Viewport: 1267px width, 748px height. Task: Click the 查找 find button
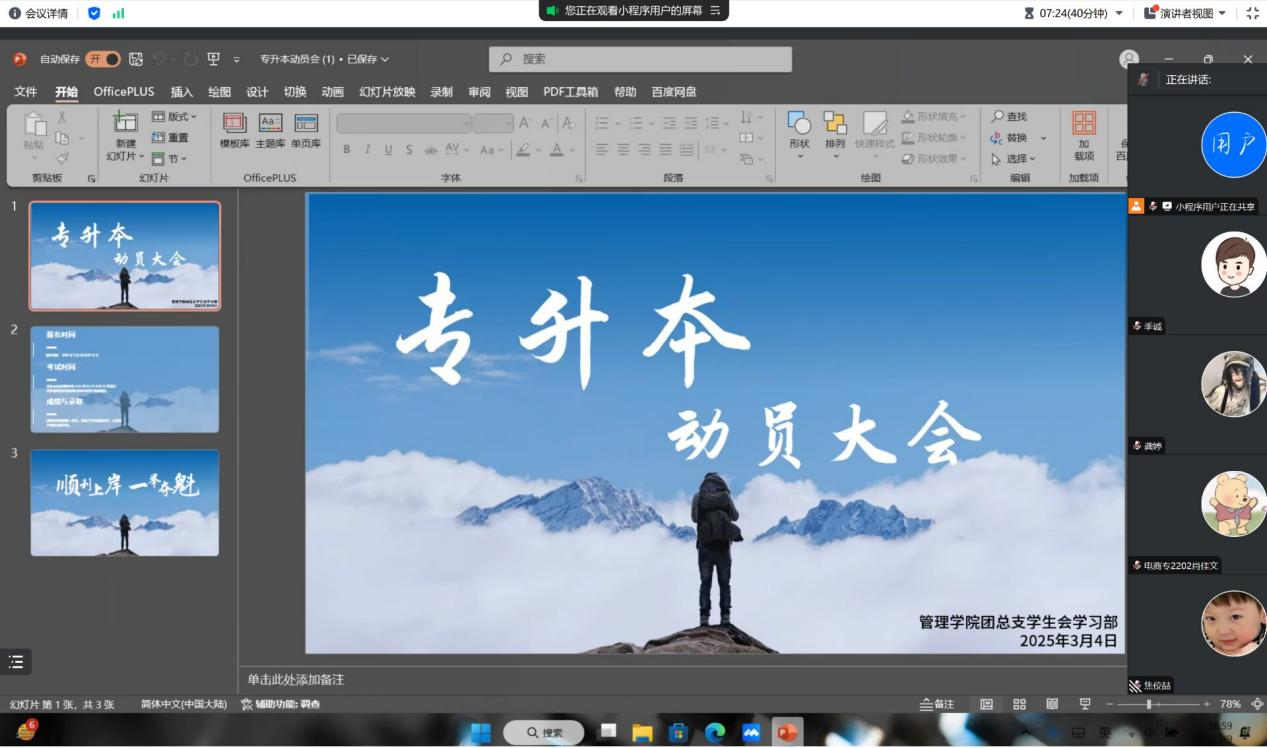(1009, 117)
